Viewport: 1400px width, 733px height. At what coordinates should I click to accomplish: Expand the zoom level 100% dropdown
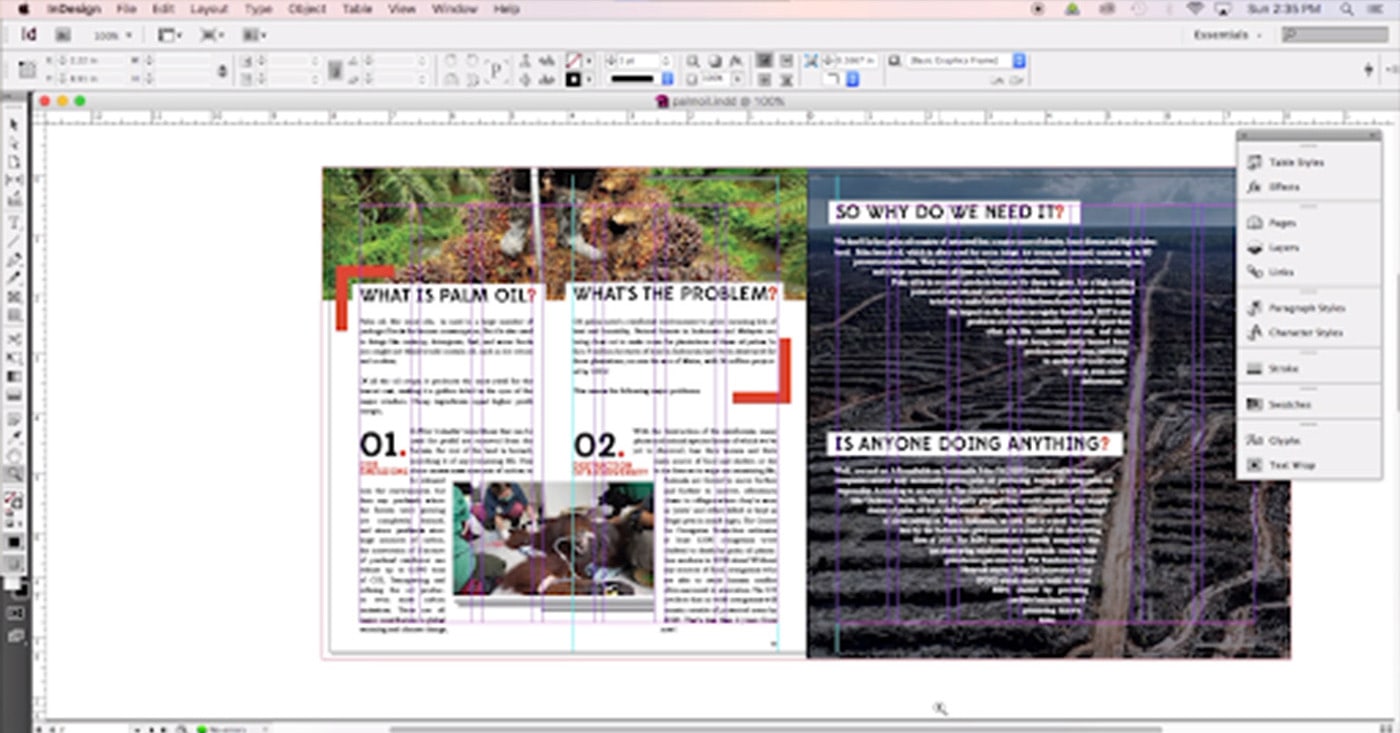point(112,35)
